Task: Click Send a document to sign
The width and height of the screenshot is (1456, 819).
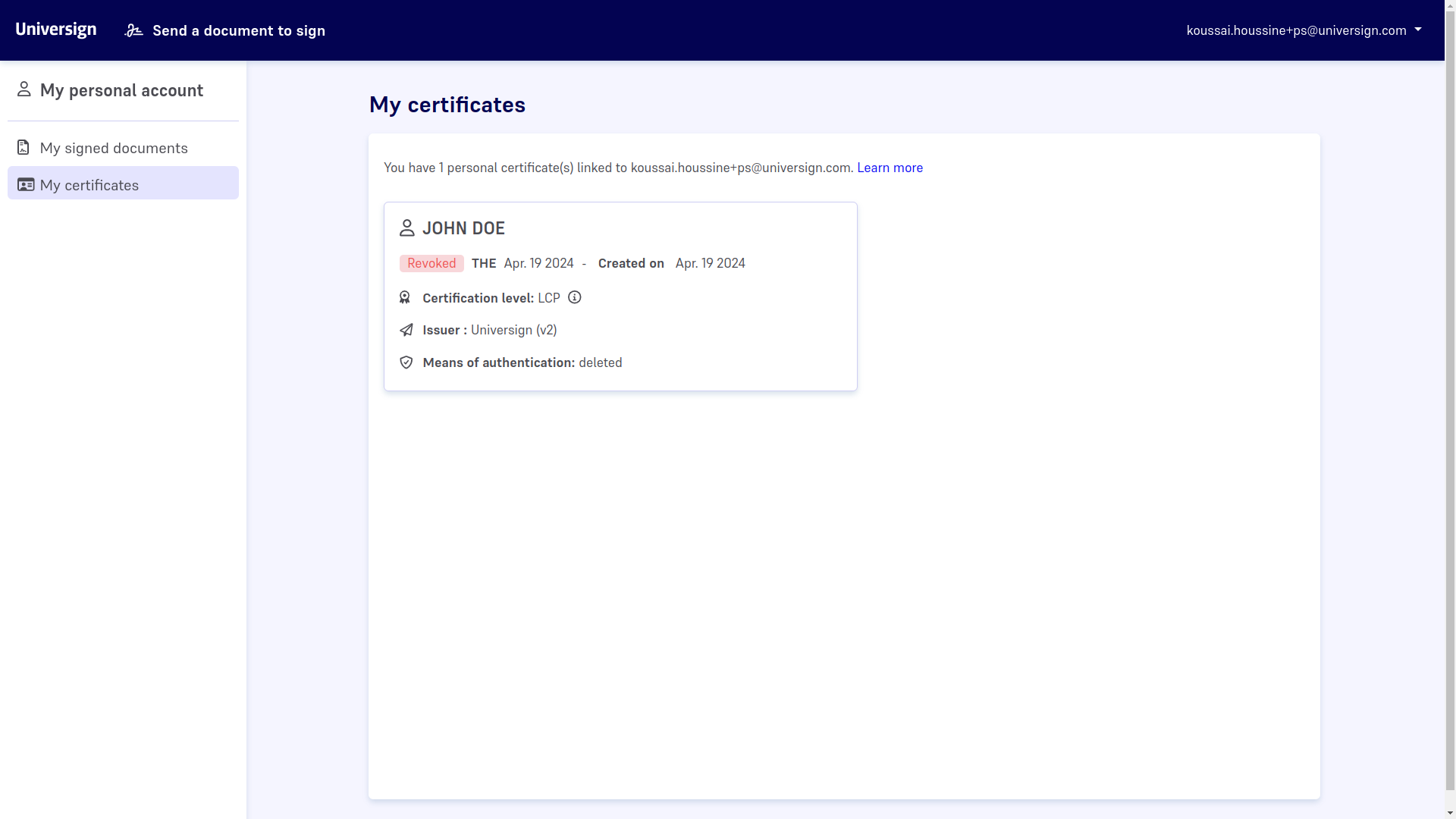Action: pyautogui.click(x=238, y=30)
